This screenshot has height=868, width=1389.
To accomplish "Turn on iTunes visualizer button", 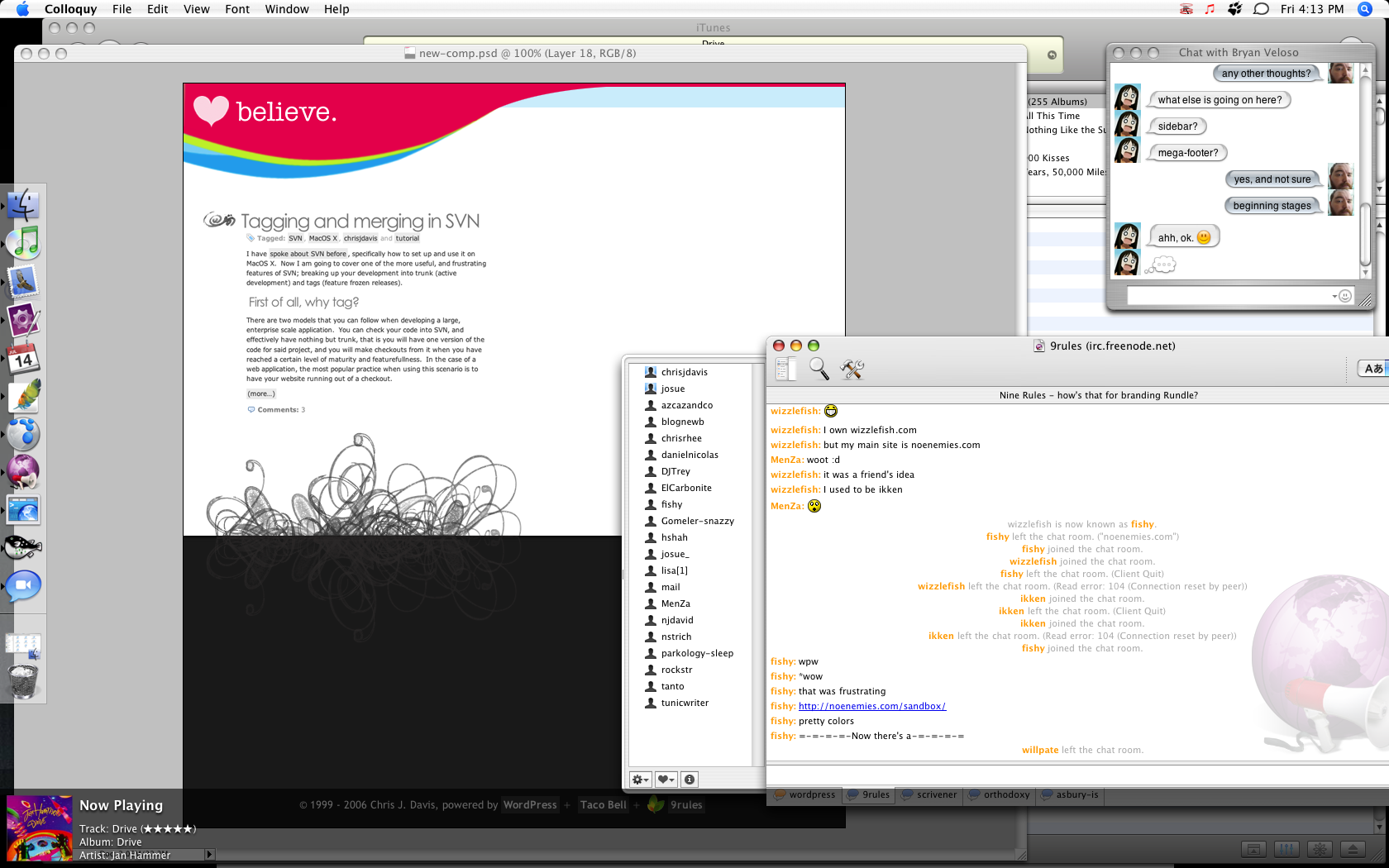I will coord(1320,849).
